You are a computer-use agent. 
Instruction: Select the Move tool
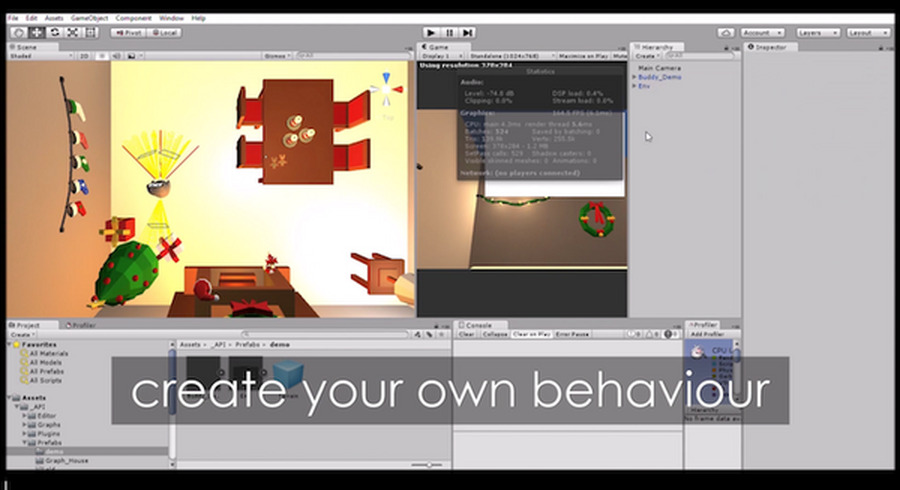pos(37,33)
